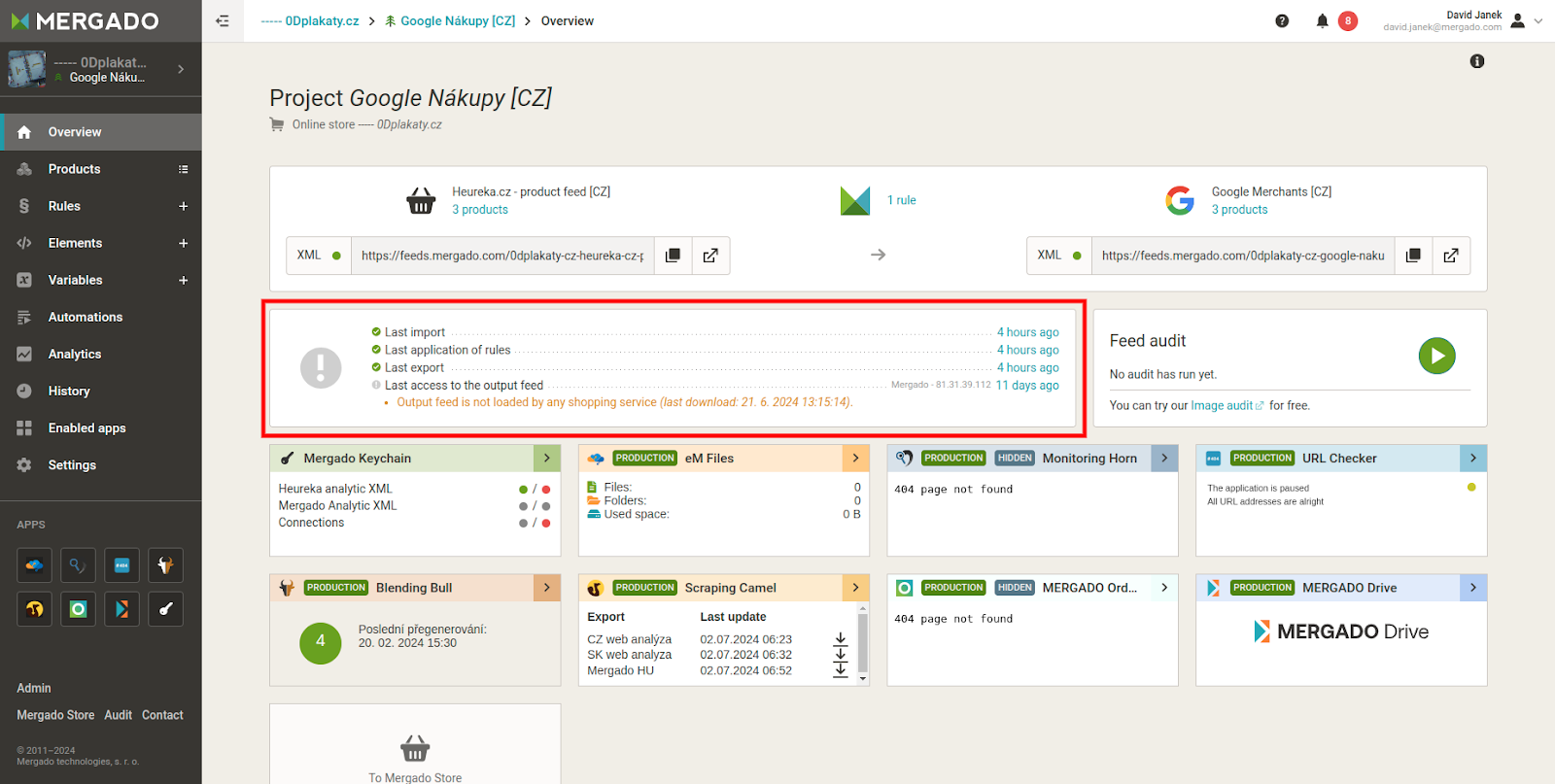Screen dimensions: 1555x784
Task: Start feed audit with green play button
Action: click(1436, 356)
